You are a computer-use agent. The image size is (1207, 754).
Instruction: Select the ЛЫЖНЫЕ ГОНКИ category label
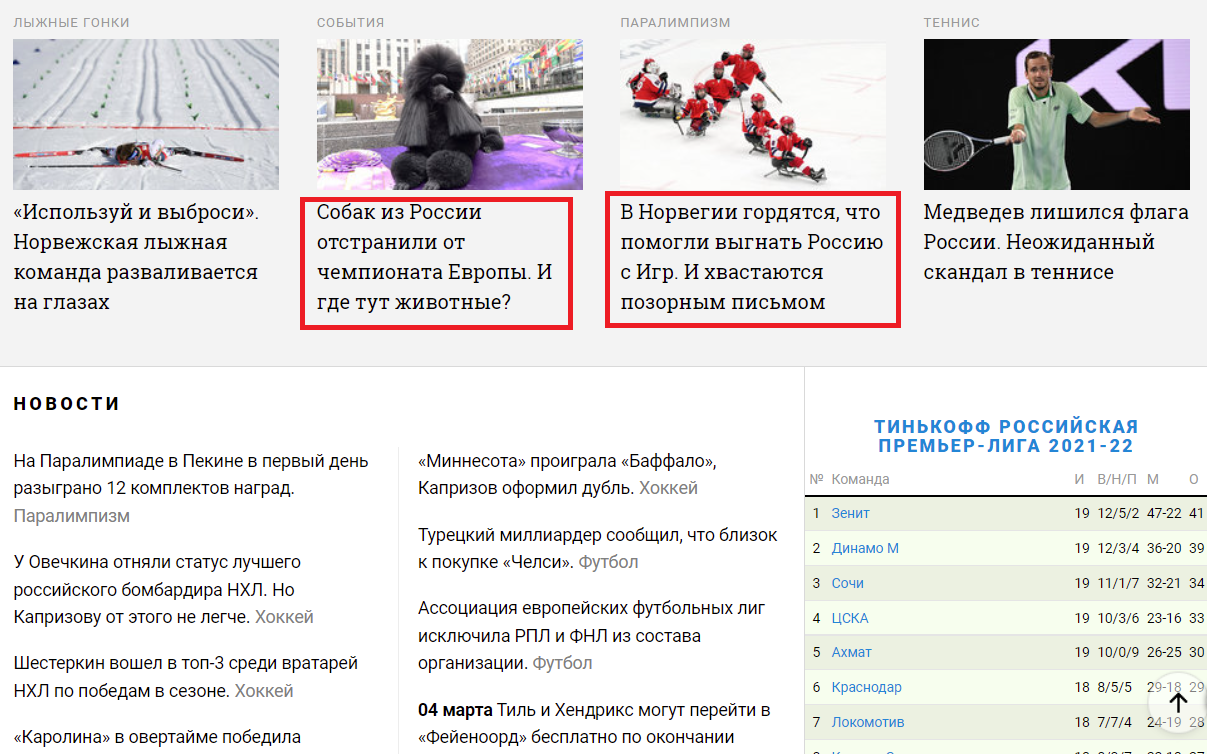click(72, 22)
